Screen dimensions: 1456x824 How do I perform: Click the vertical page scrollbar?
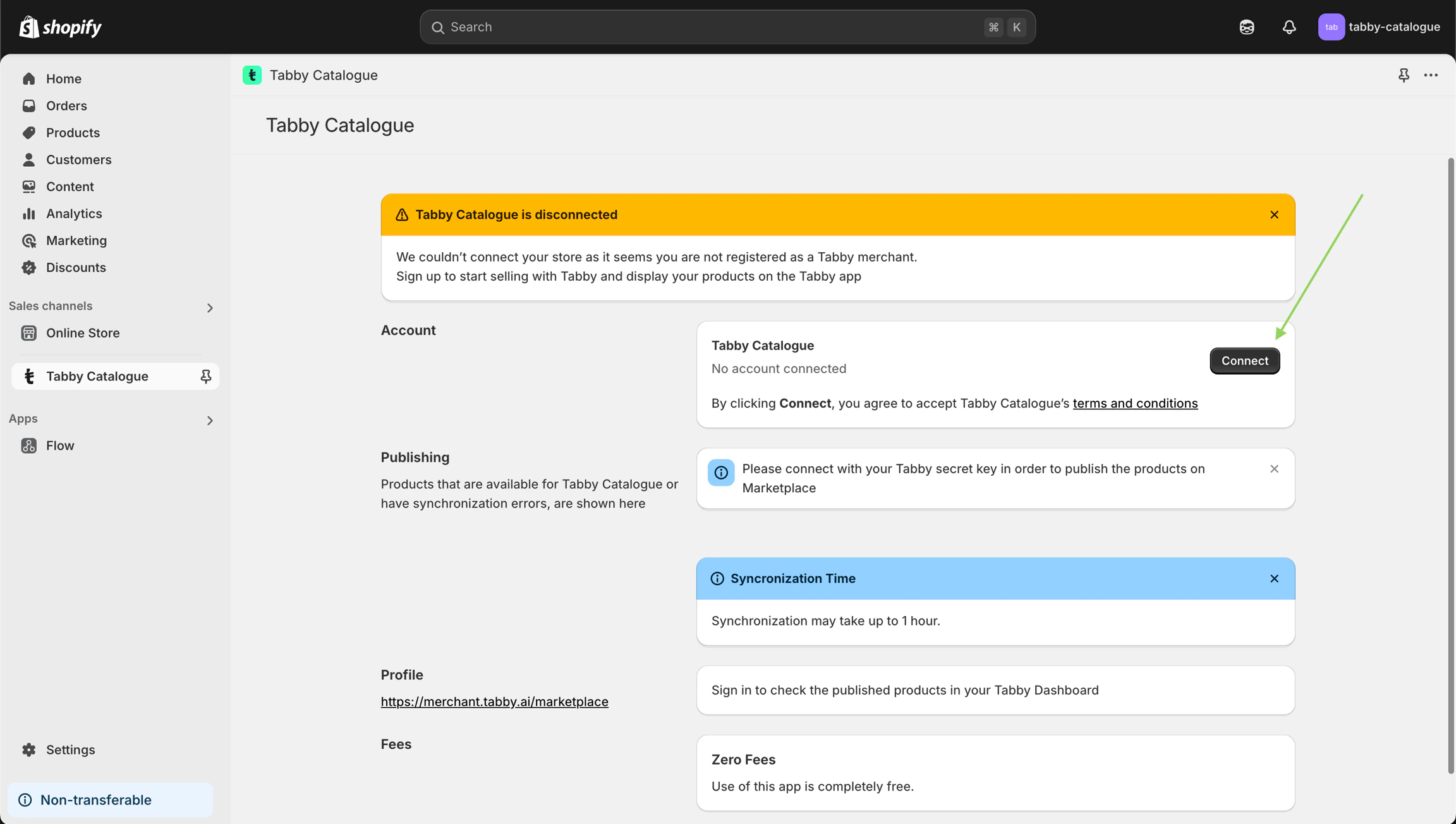1451,465
